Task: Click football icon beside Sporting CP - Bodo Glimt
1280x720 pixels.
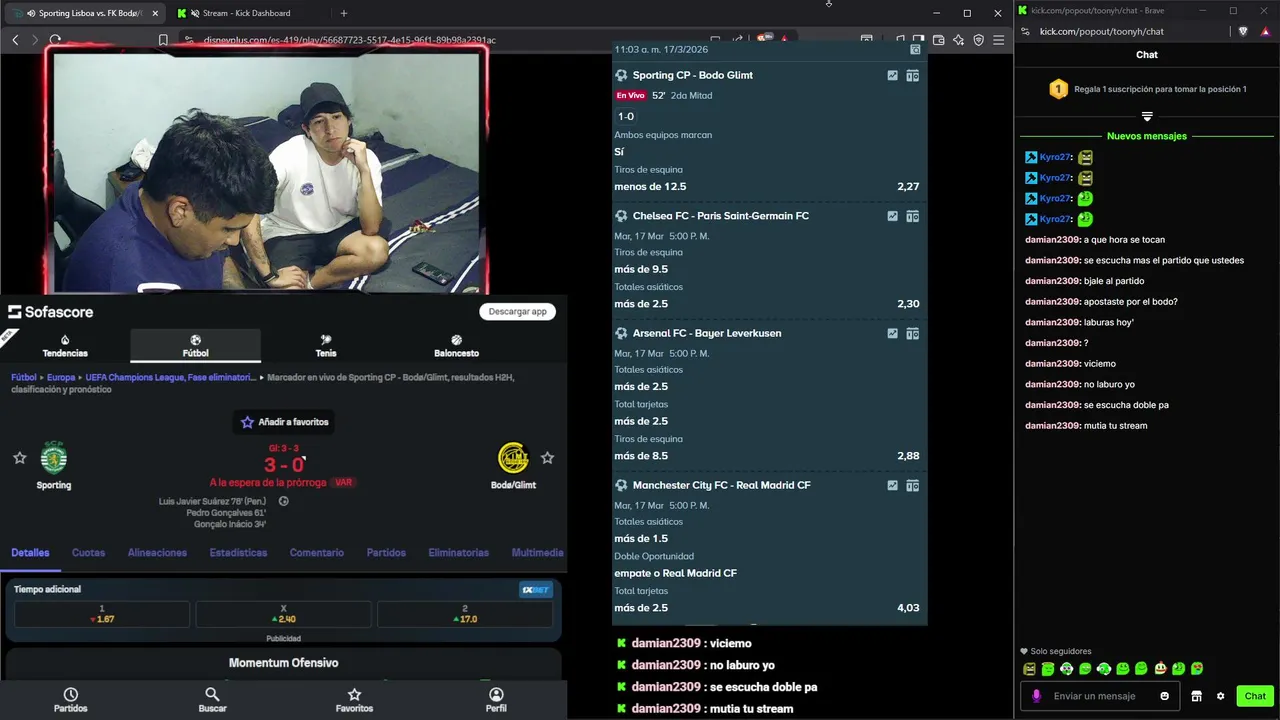Action: tap(621, 75)
